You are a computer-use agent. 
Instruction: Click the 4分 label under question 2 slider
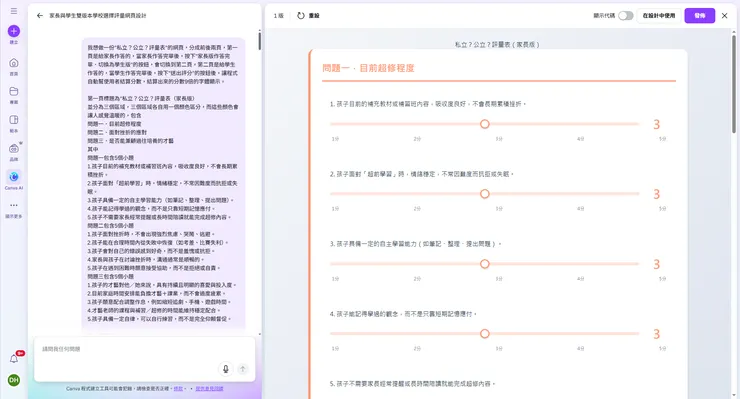[x=580, y=209]
